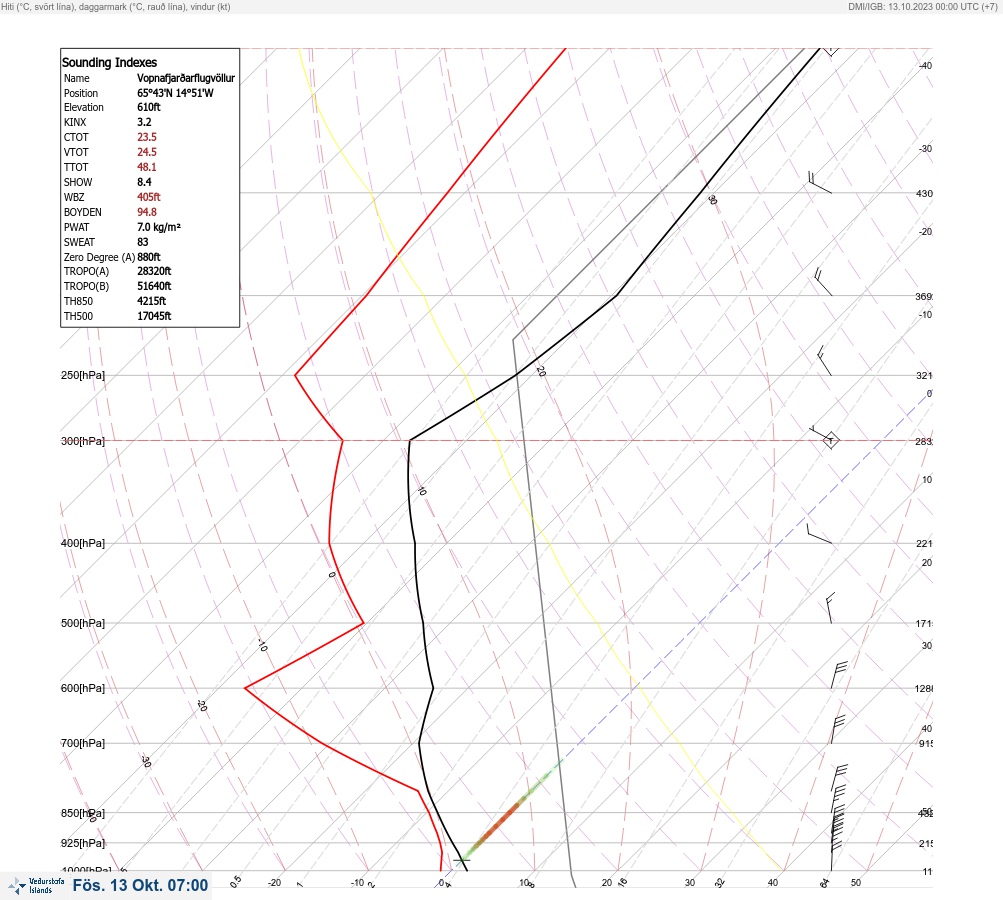Viewport: 1003px width, 900px height.
Task: Click position value 65°43'N 14°51'W
Action: [175, 93]
